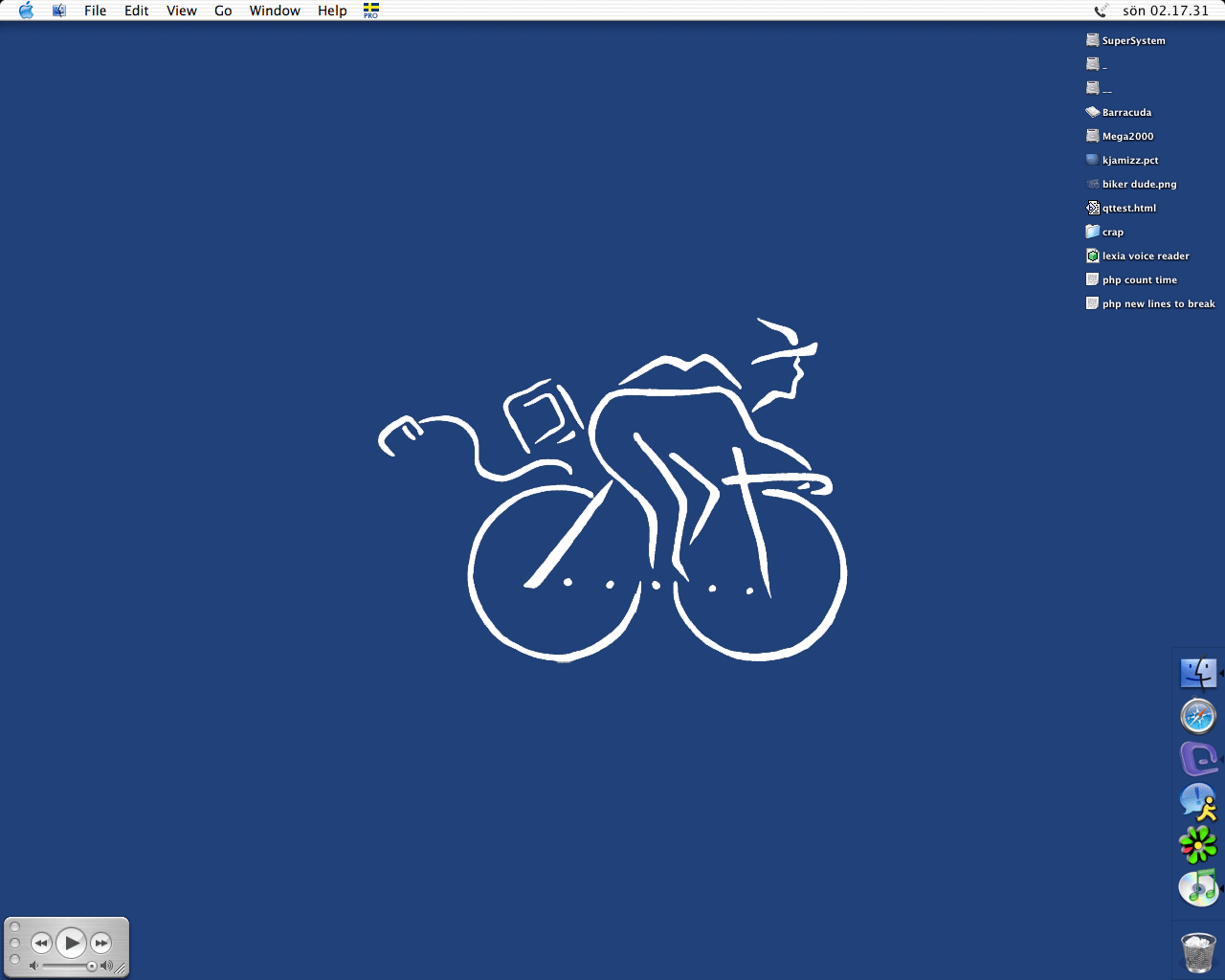This screenshot has height=980, width=1225.
Task: Open the File menu
Action: click(x=95, y=11)
